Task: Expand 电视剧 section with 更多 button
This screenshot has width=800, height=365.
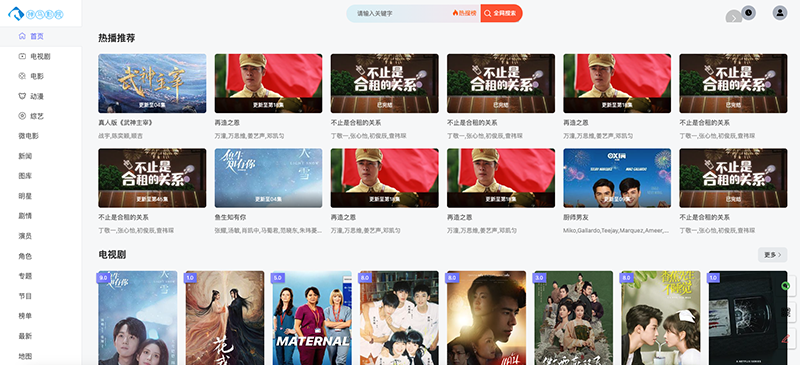Action: coord(772,255)
